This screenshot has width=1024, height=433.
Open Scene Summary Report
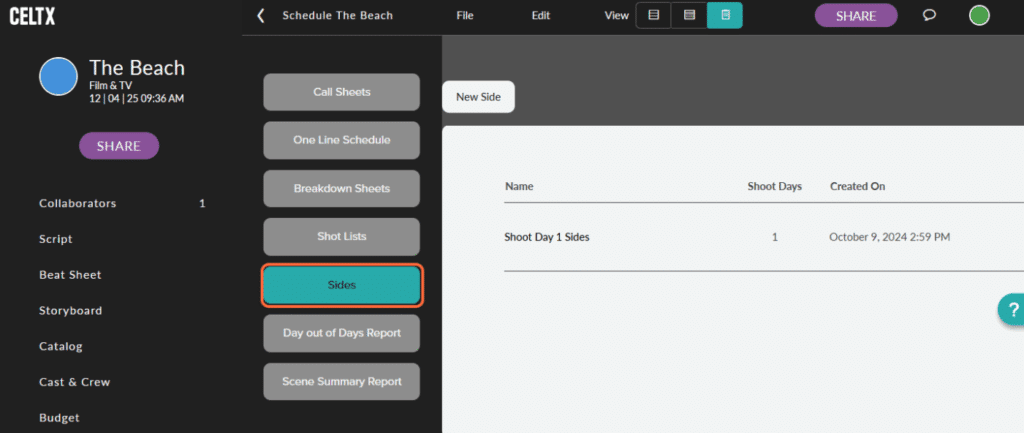342,381
